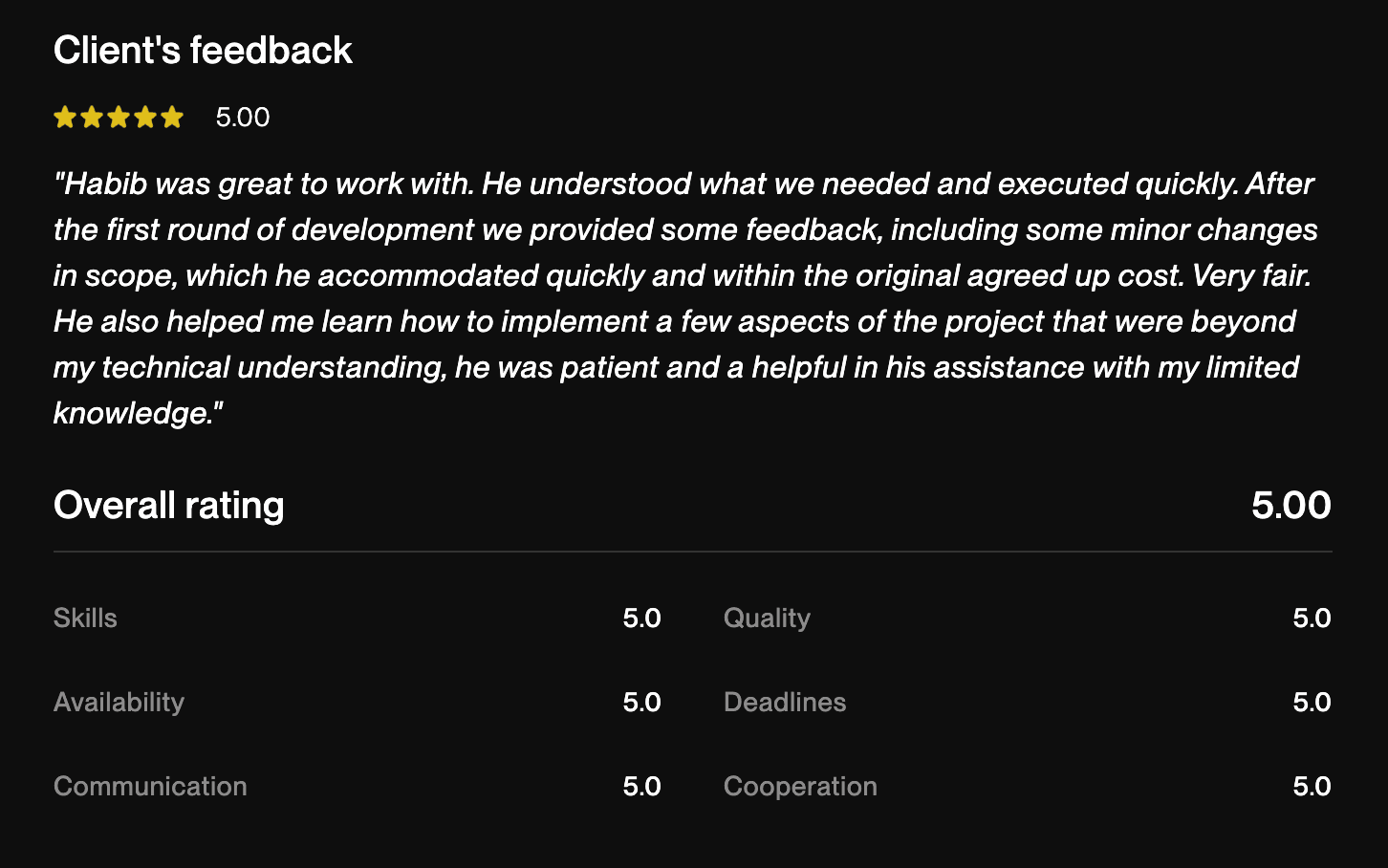Click the Client's feedback heading
The width and height of the screenshot is (1388, 868).
pos(203,51)
